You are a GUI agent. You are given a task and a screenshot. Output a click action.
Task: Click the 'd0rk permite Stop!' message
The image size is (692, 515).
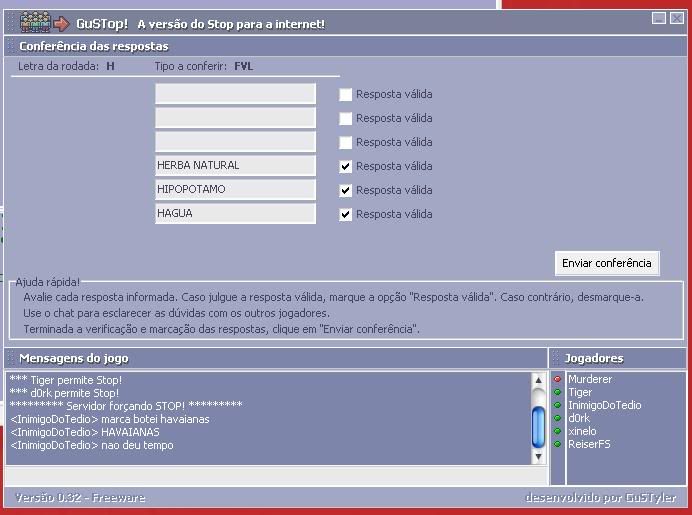(x=64, y=393)
